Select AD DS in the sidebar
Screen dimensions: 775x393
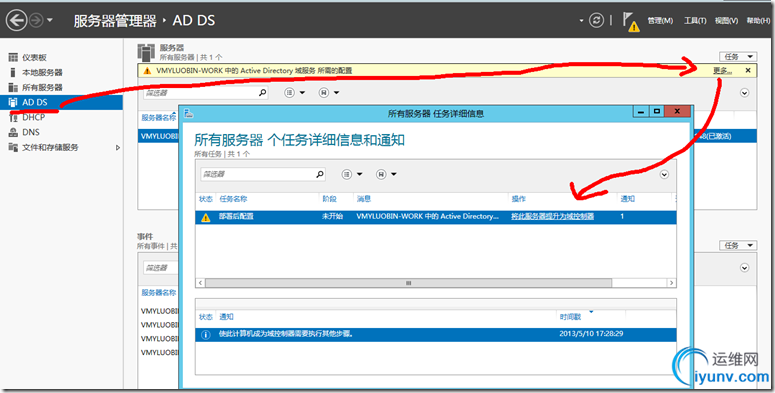(x=61, y=102)
